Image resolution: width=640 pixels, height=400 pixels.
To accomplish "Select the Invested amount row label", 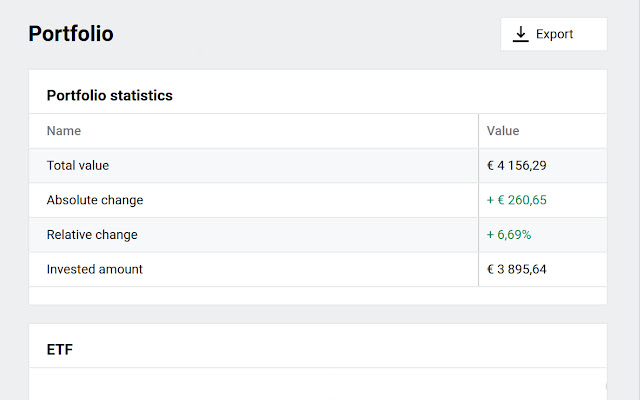I will pyautogui.click(x=95, y=269).
